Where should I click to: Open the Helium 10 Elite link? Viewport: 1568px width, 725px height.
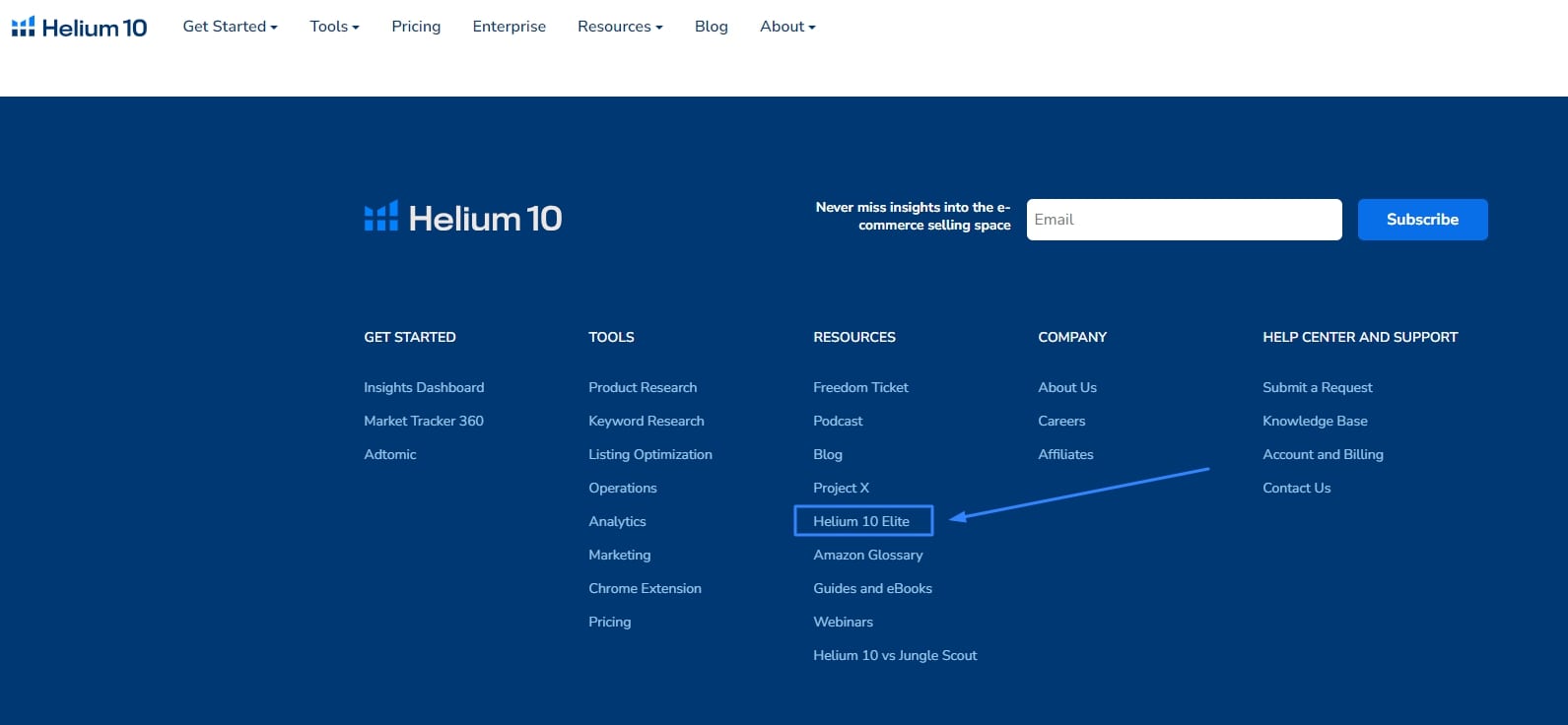coord(861,521)
